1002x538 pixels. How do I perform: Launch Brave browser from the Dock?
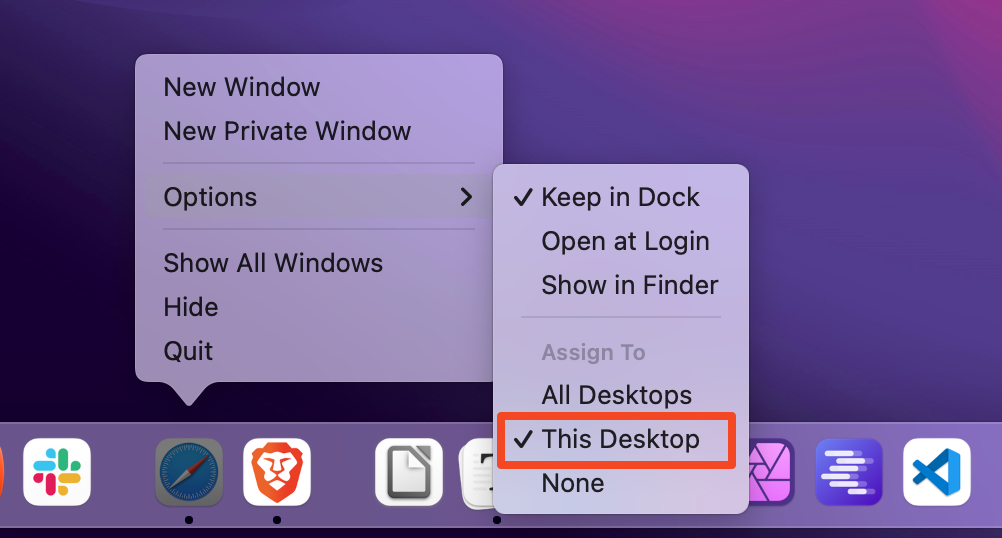pyautogui.click(x=277, y=472)
